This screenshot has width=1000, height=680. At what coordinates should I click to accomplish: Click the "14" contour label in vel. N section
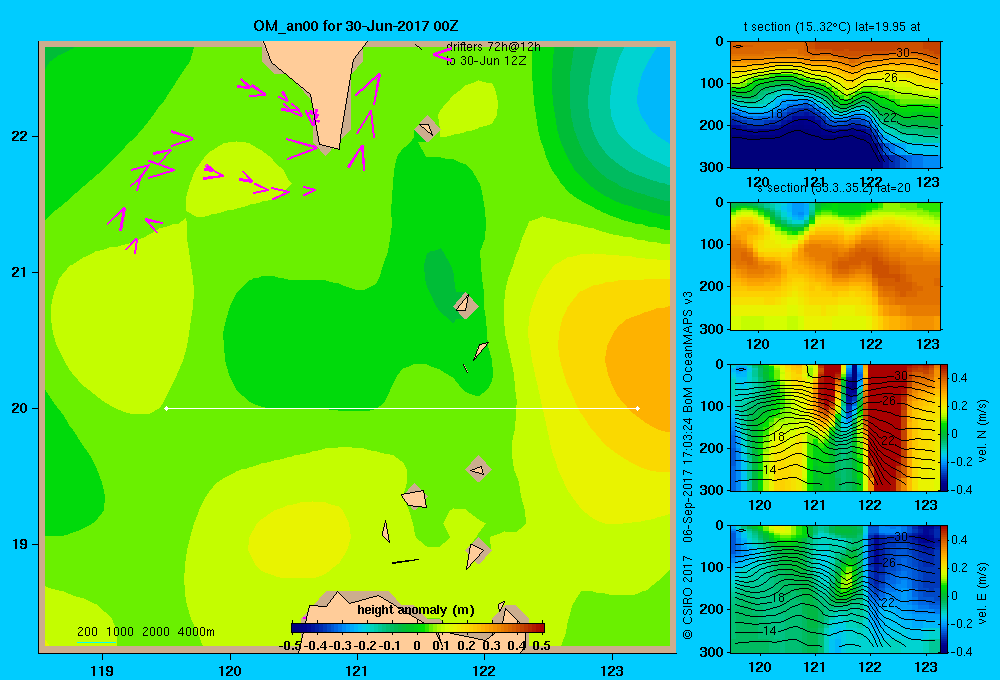(770, 469)
